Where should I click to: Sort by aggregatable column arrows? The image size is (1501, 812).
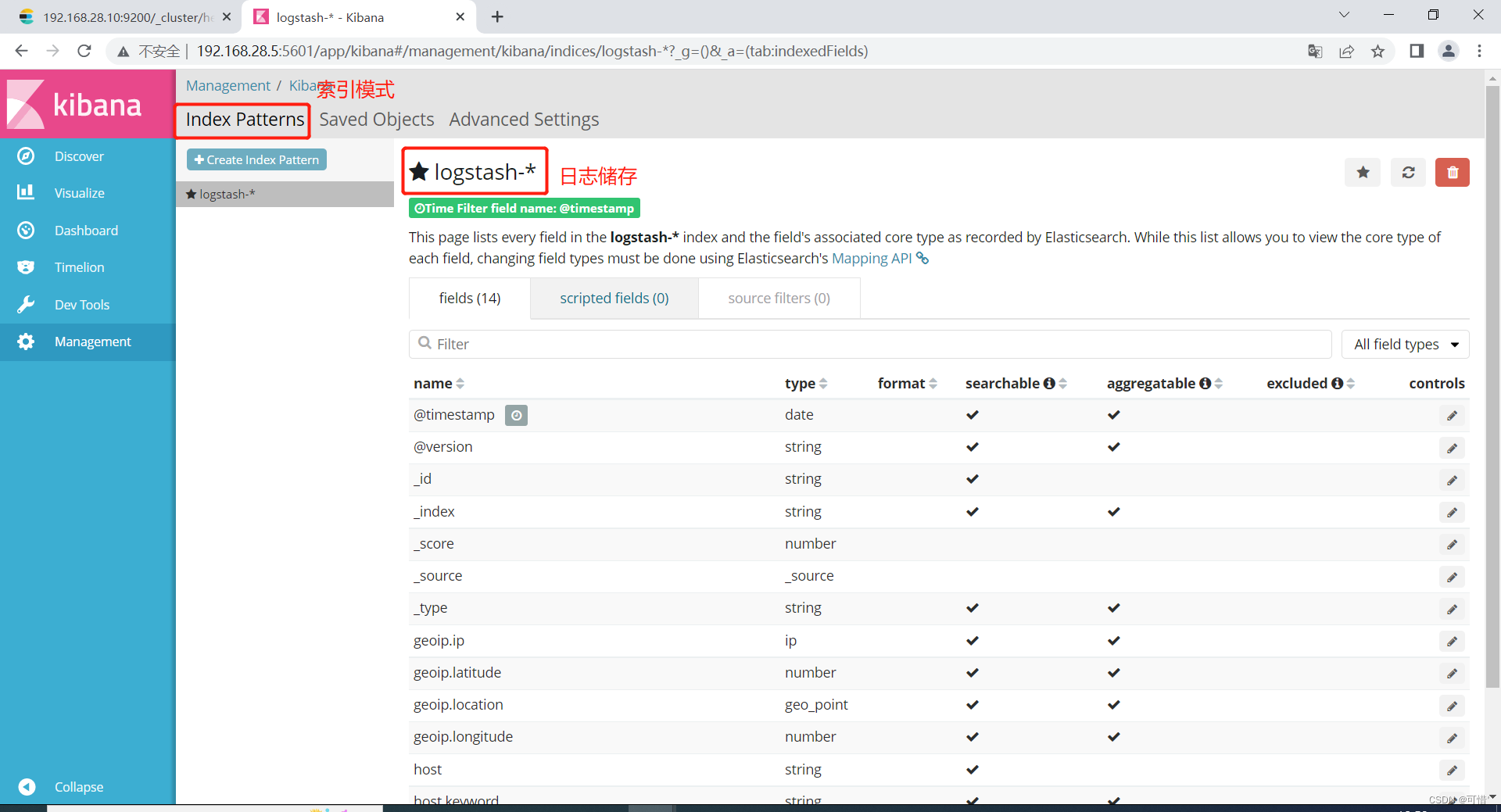[1218, 383]
